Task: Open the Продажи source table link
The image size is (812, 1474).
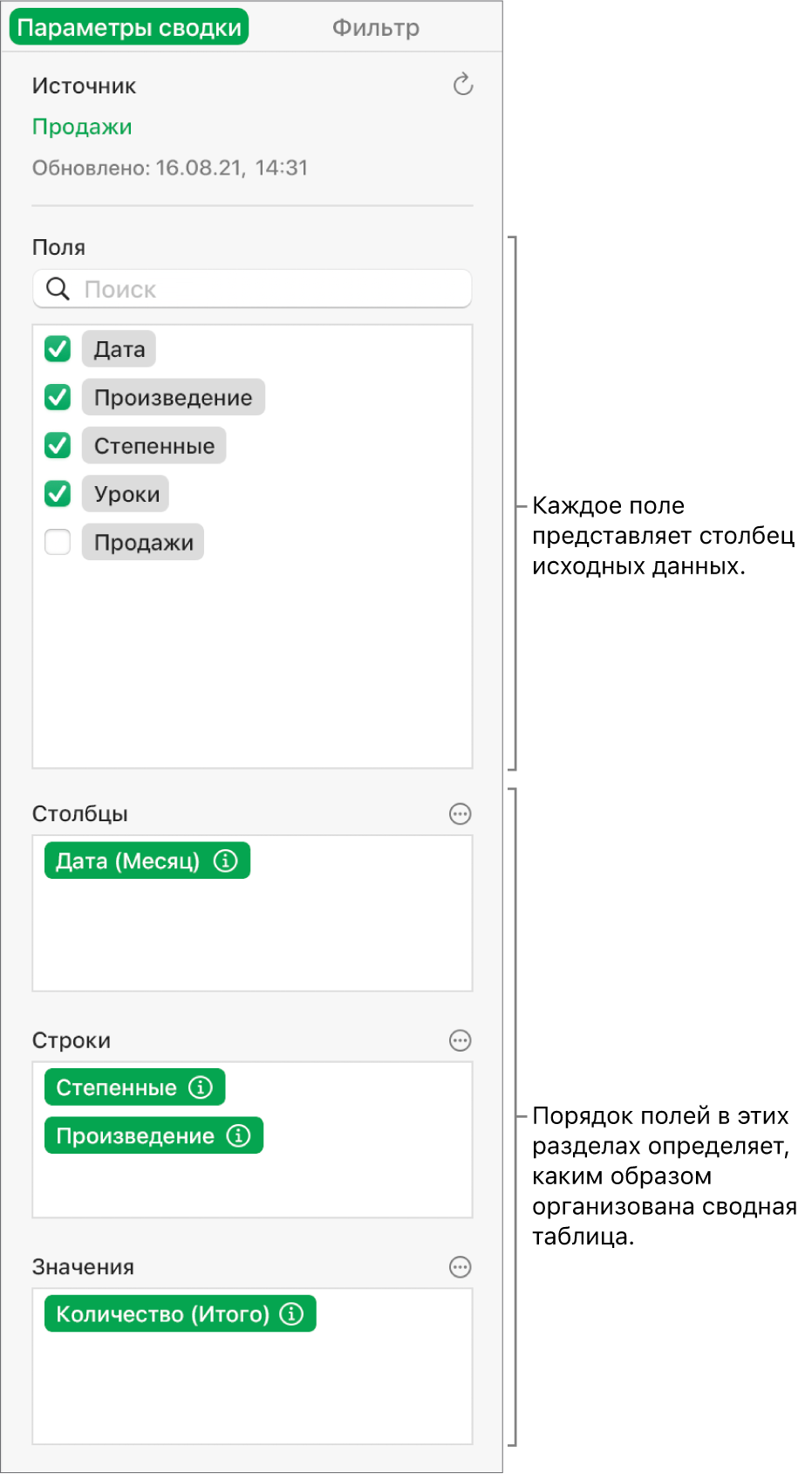Action: click(x=82, y=127)
